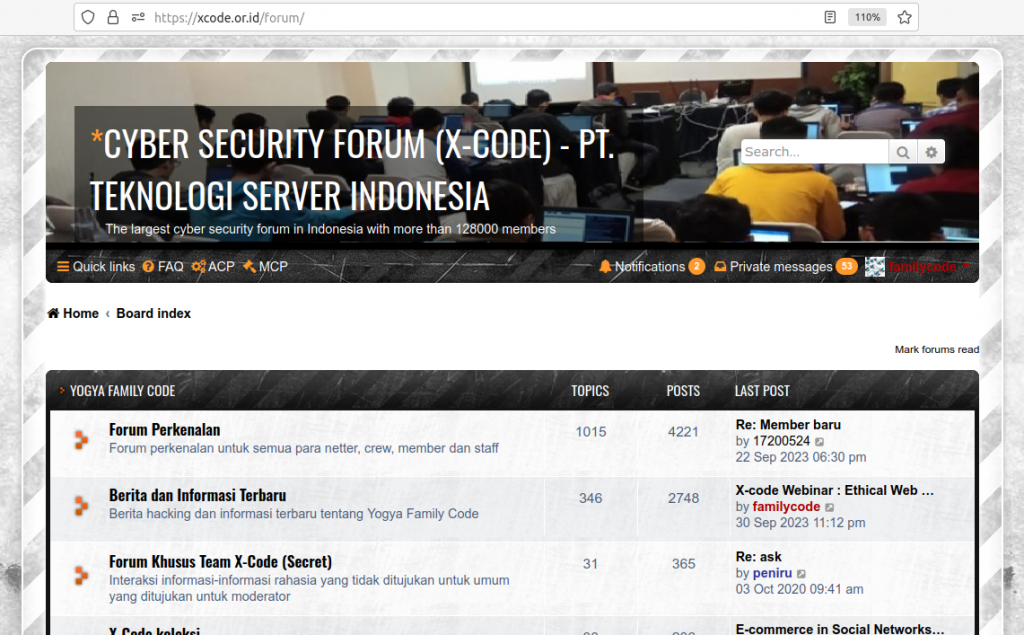Go to ACP administration panel
The image size is (1024, 635).
213,267
